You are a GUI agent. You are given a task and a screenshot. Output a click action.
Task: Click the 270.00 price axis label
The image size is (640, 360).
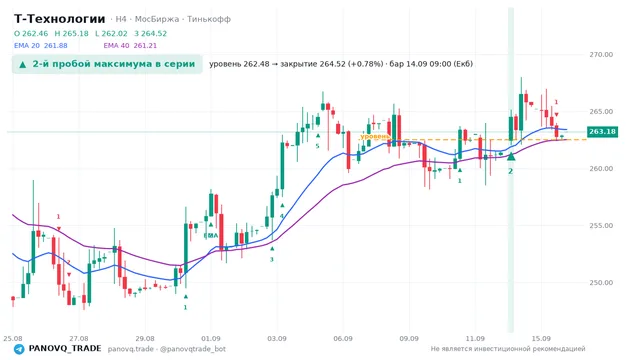point(601,55)
